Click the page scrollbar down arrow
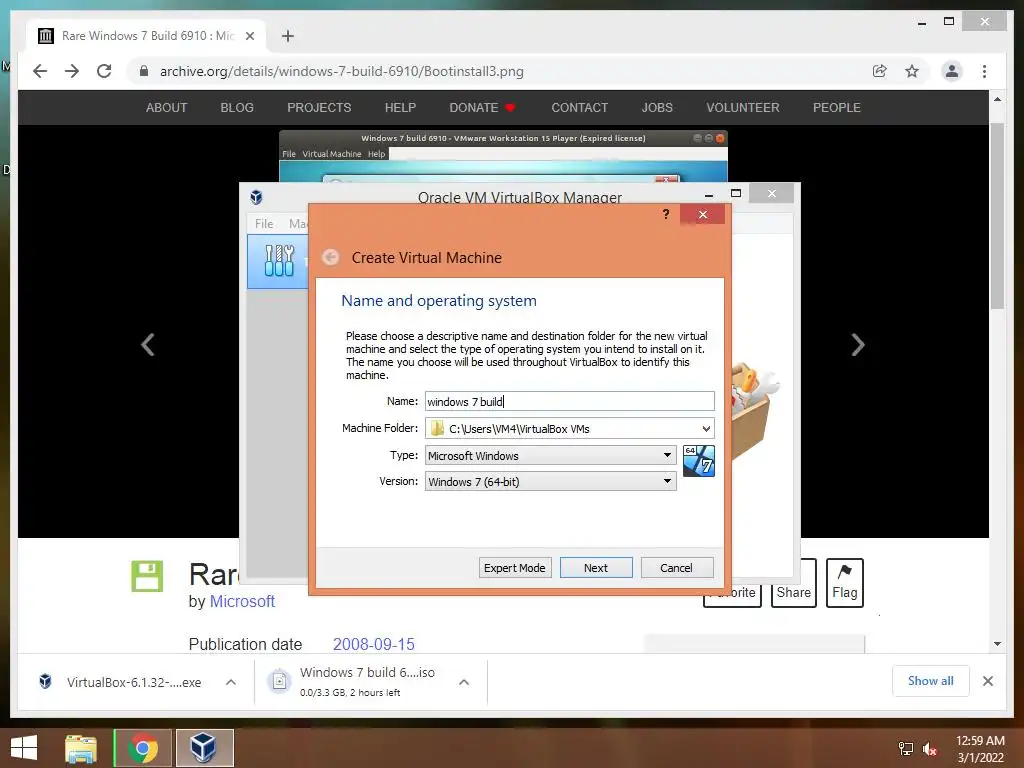Screen dimensions: 1024x768 997,644
